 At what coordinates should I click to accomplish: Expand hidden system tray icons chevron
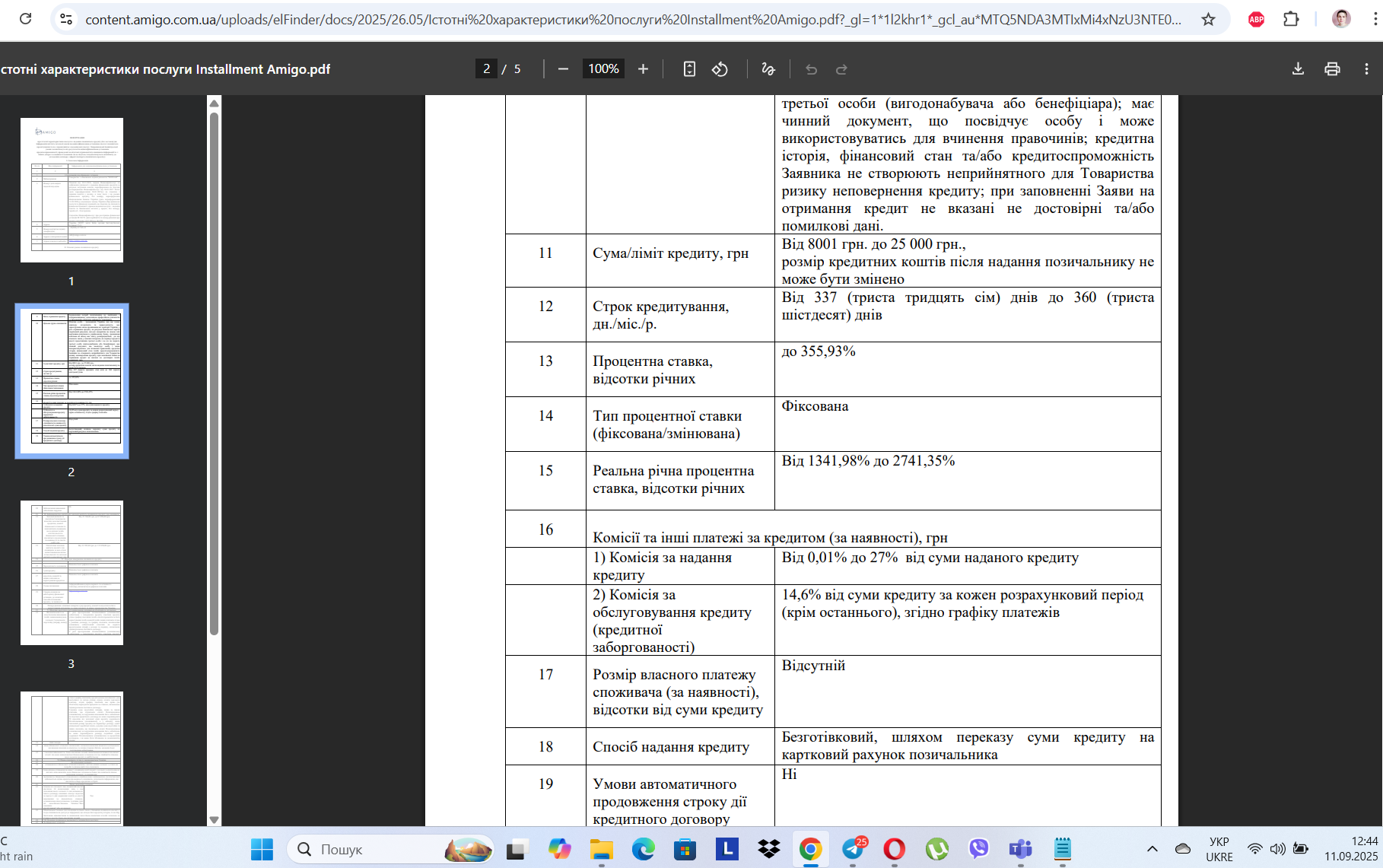pyautogui.click(x=1152, y=849)
